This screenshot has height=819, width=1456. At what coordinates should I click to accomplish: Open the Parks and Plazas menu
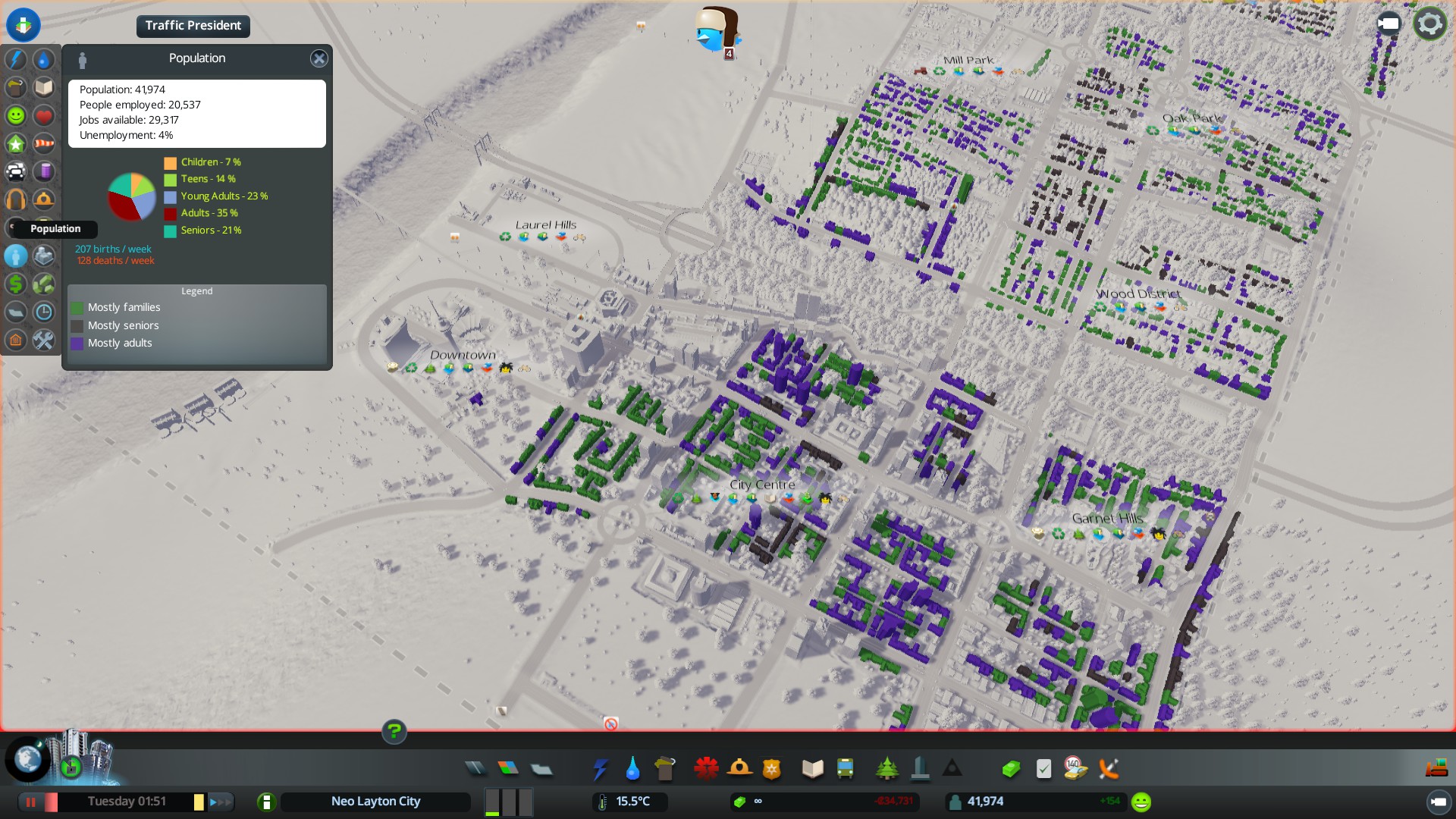coord(886,769)
